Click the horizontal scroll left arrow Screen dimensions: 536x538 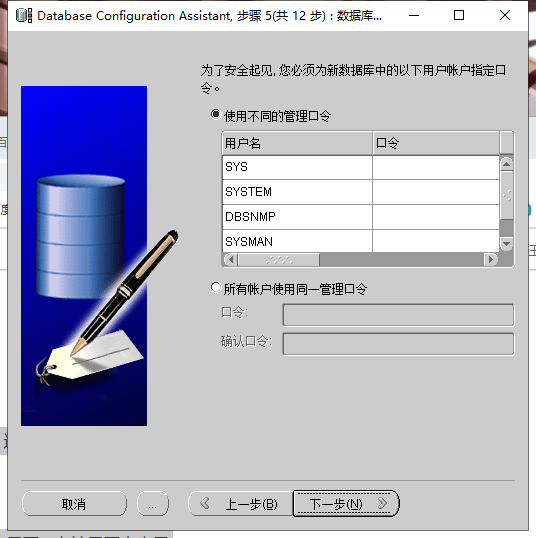point(231,259)
